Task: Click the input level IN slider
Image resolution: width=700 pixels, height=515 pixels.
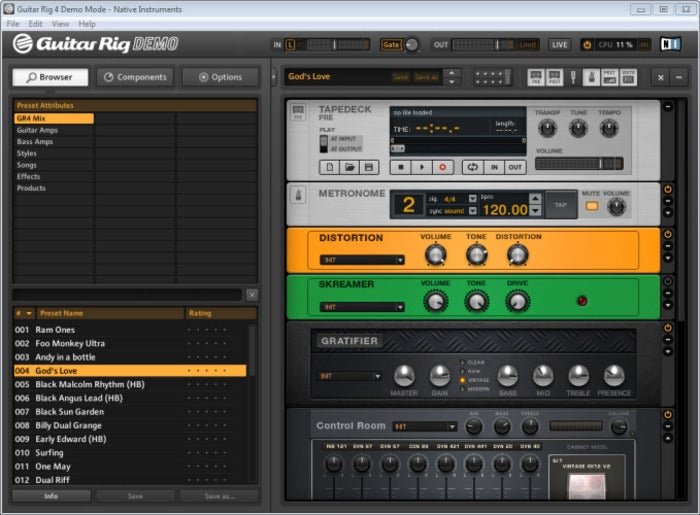Action: [338, 45]
